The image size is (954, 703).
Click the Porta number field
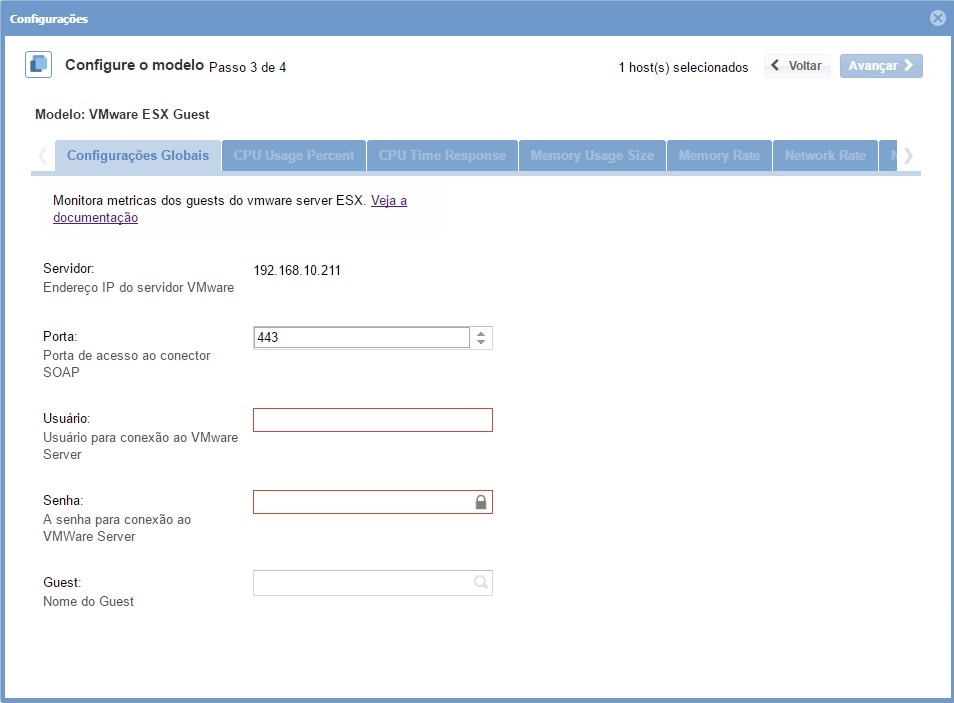(x=361, y=338)
